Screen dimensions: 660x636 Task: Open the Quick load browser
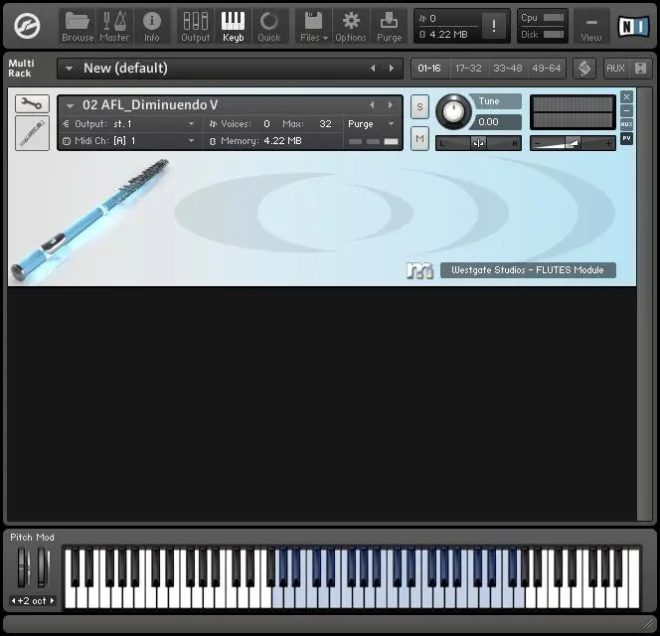[x=269, y=27]
